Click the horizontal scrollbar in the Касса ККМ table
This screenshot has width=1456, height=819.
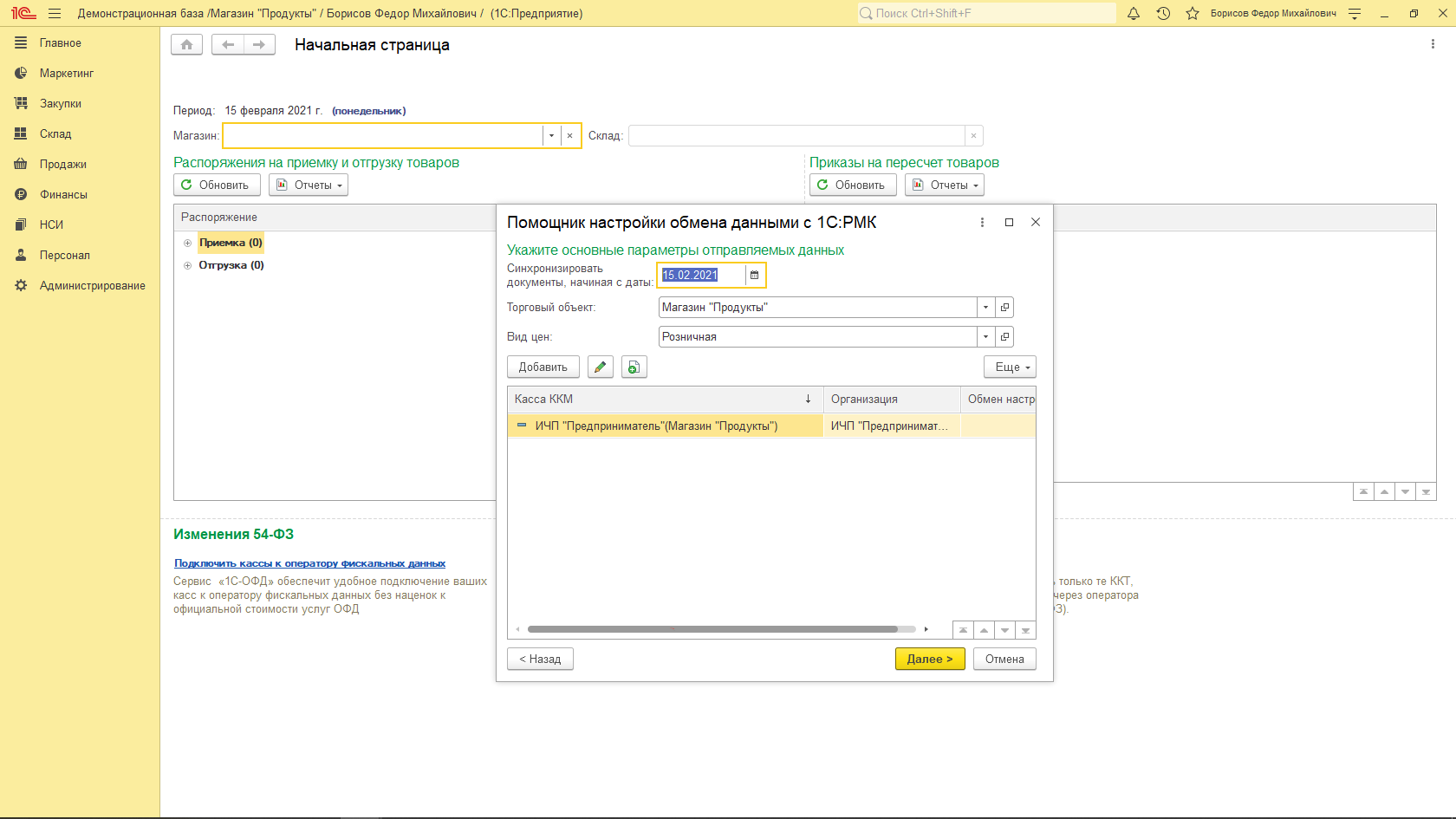pyautogui.click(x=712, y=629)
